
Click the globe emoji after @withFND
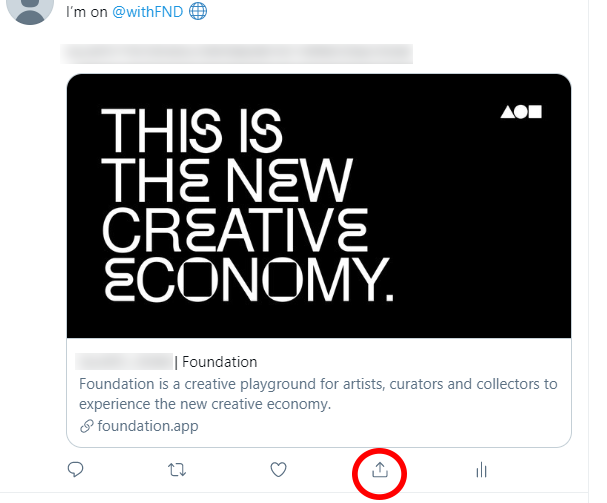tap(198, 11)
